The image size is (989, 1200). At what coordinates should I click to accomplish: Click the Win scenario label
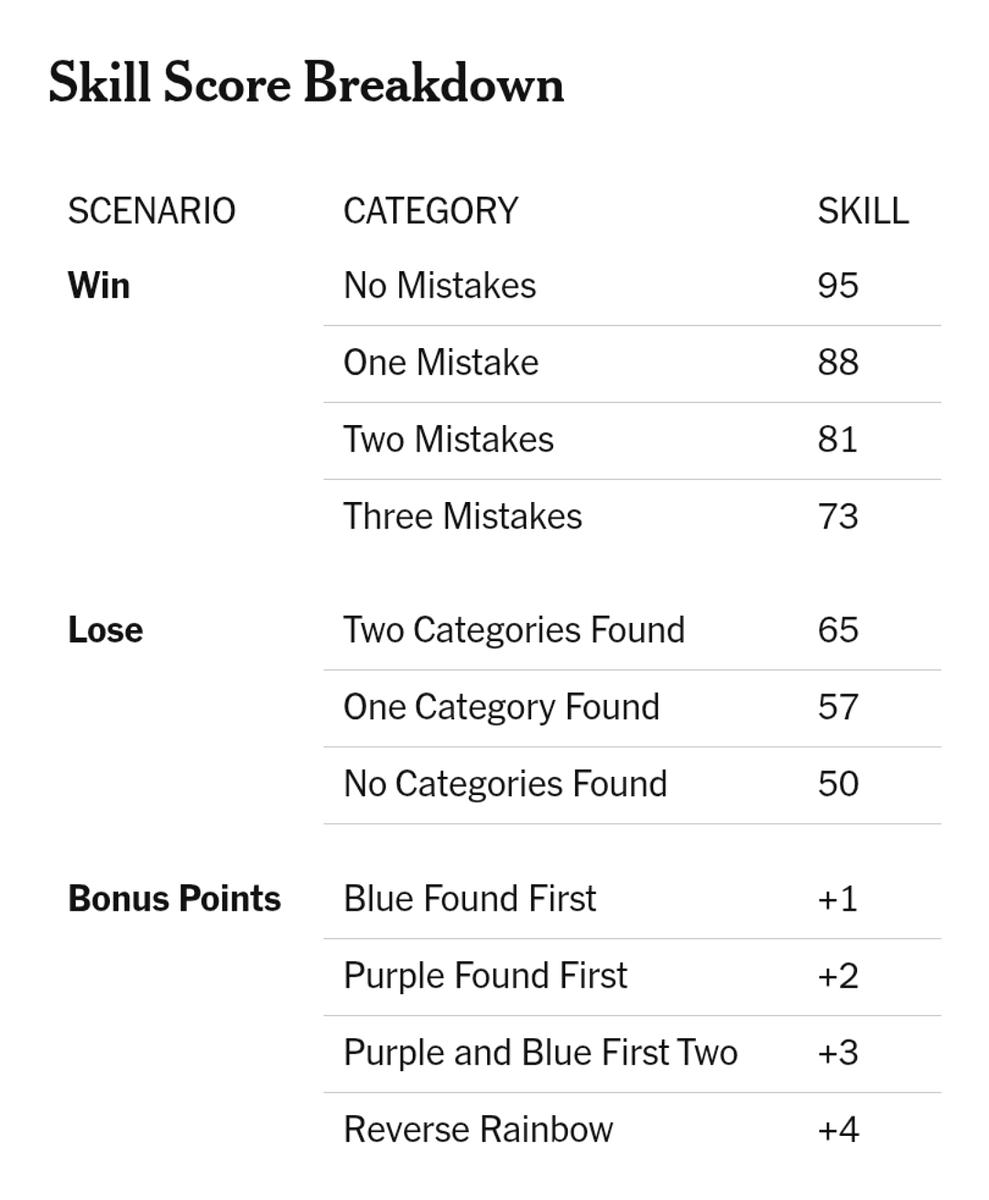(99, 285)
